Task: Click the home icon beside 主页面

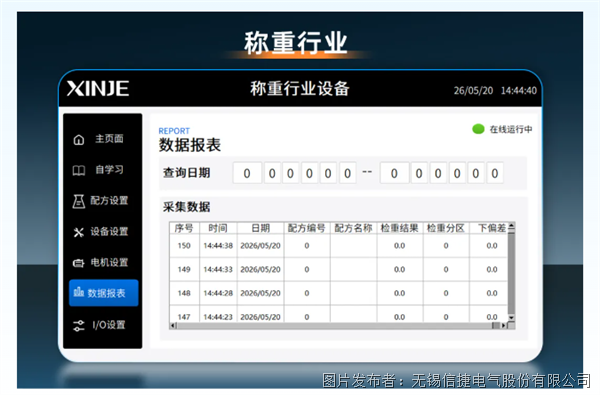Action: (x=79, y=140)
